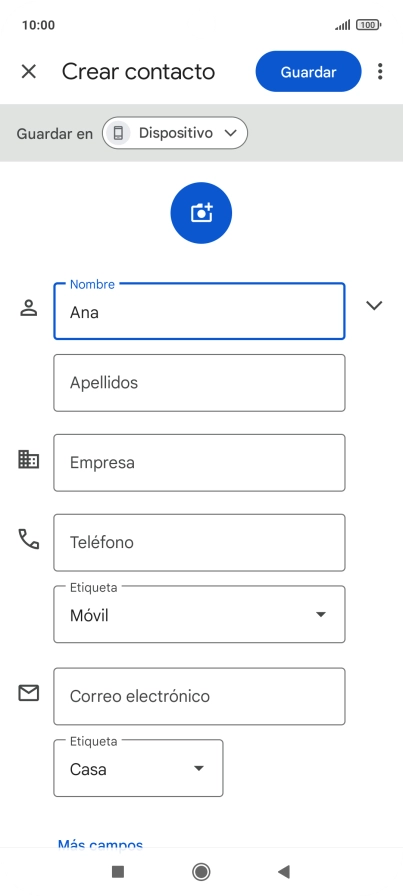The height and width of the screenshot is (896, 403).
Task: Close the Crear contacto screen
Action: coord(29,71)
